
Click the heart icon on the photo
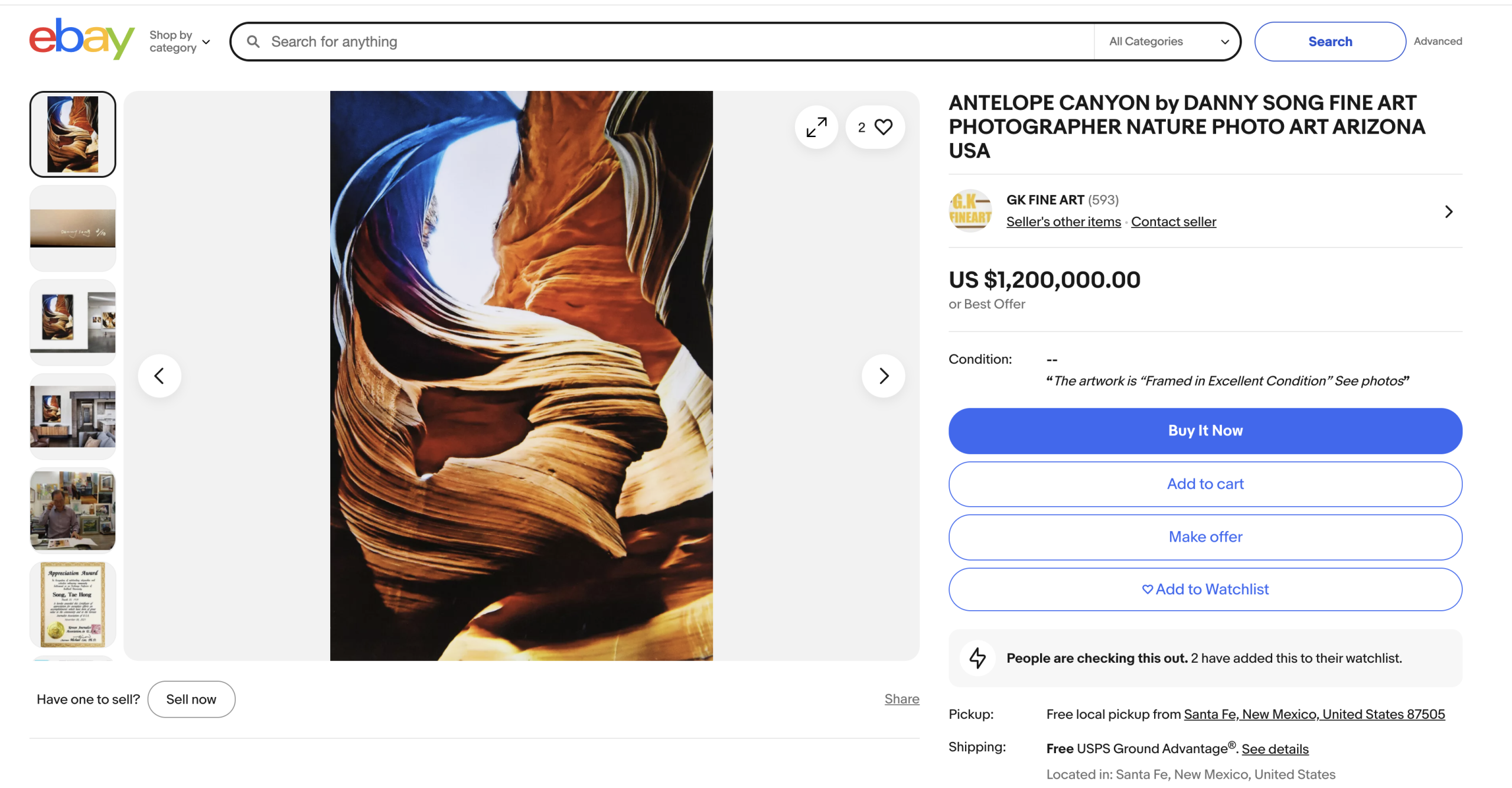coord(883,127)
